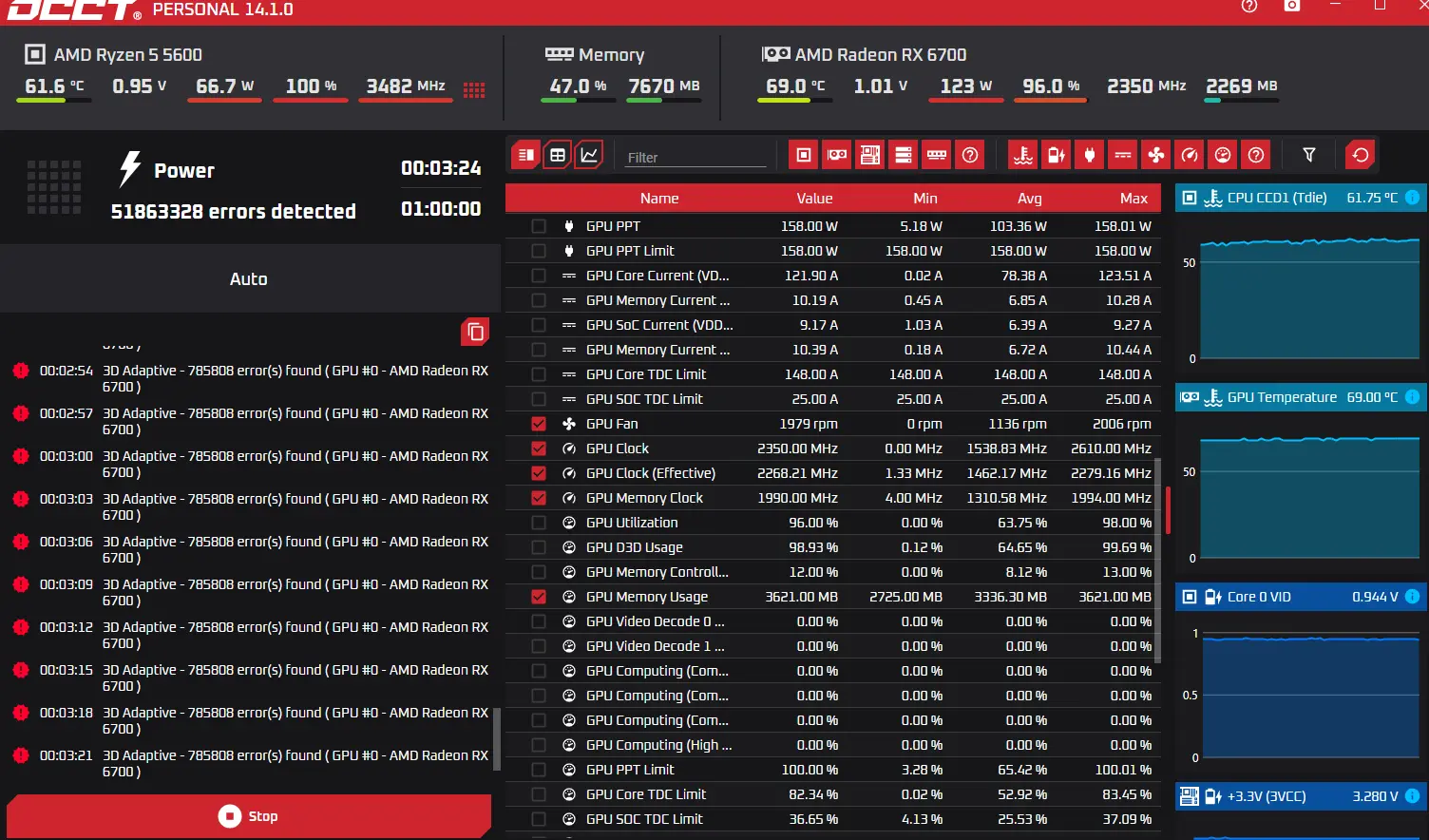Select the GPU Temperature graph header
The height and width of the screenshot is (840, 1429).
click(1300, 397)
